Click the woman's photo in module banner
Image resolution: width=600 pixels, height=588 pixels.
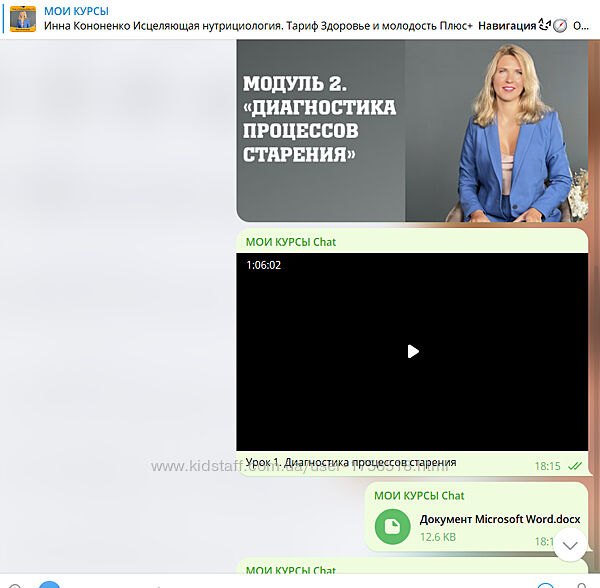pos(500,131)
